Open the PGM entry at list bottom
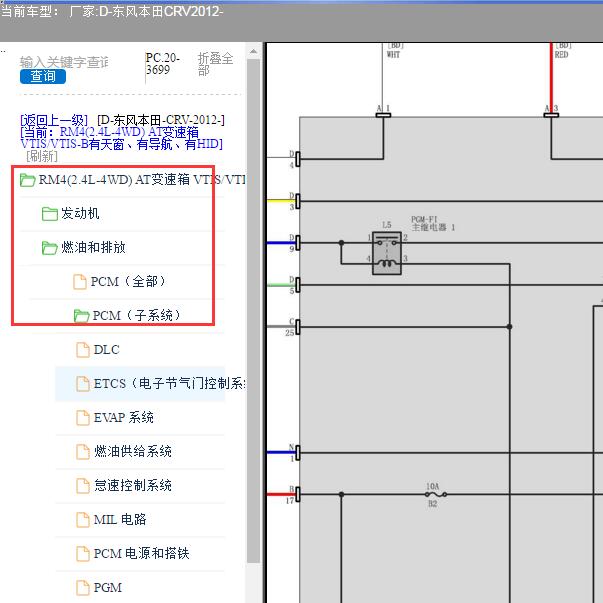 pyautogui.click(x=108, y=587)
